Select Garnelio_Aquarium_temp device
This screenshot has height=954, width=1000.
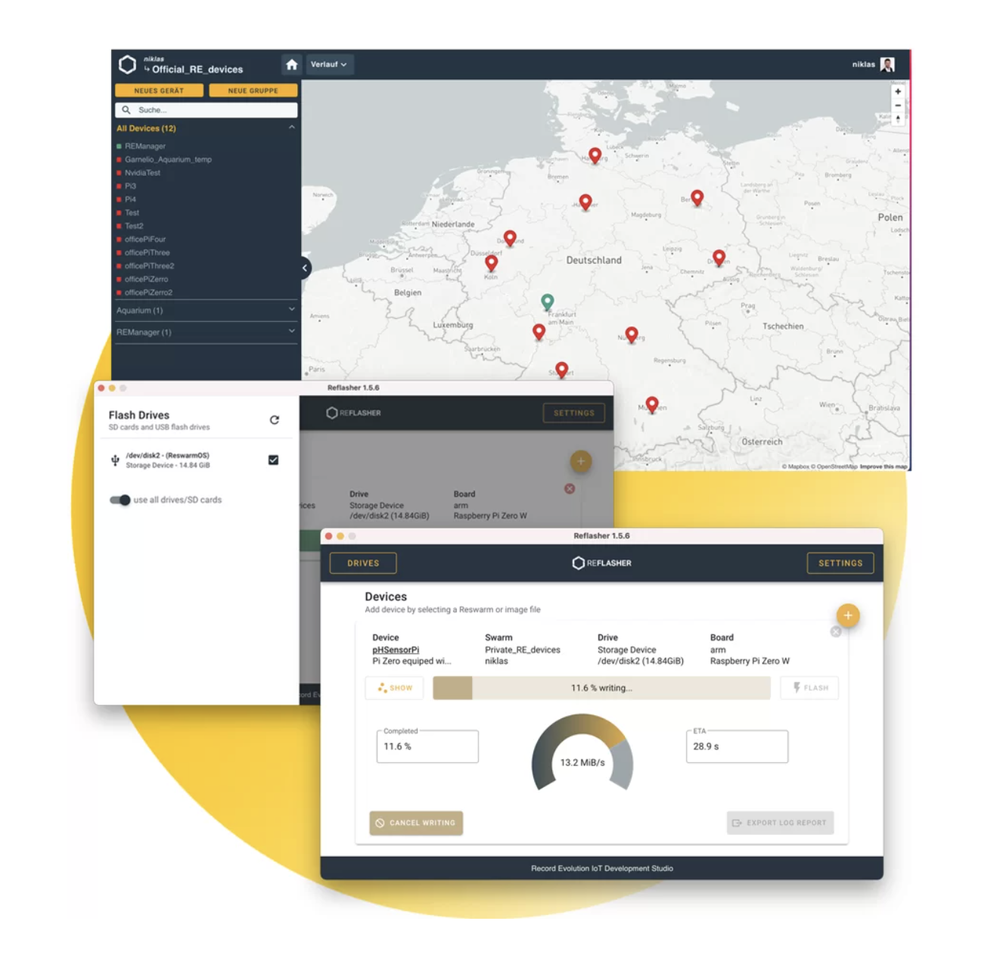tap(168, 159)
